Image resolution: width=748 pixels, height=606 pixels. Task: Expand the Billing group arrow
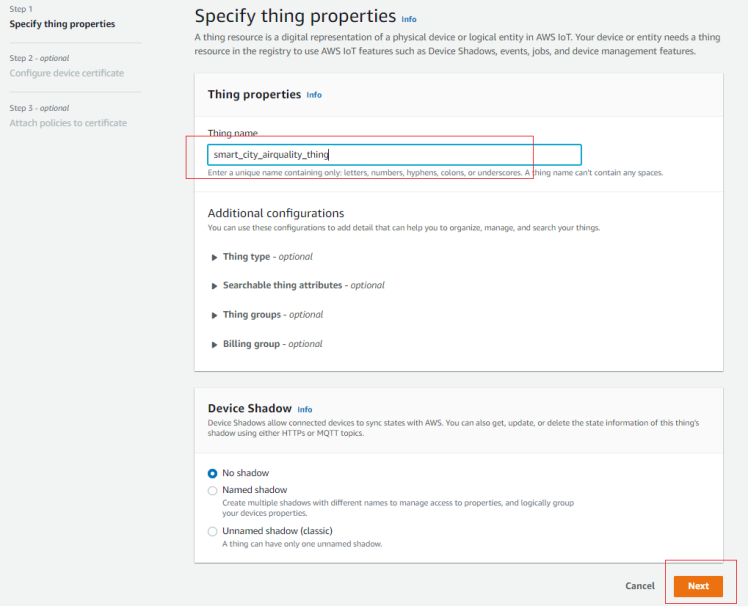coord(214,345)
